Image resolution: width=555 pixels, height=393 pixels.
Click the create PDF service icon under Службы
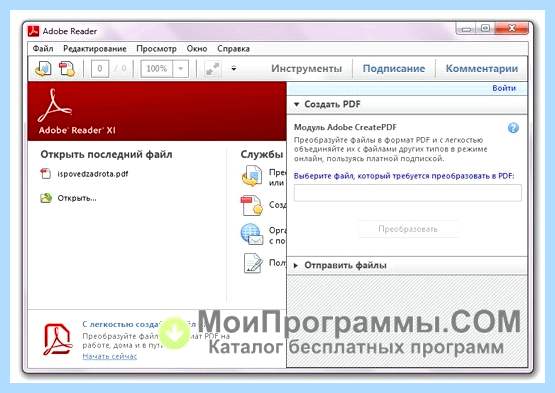point(252,205)
